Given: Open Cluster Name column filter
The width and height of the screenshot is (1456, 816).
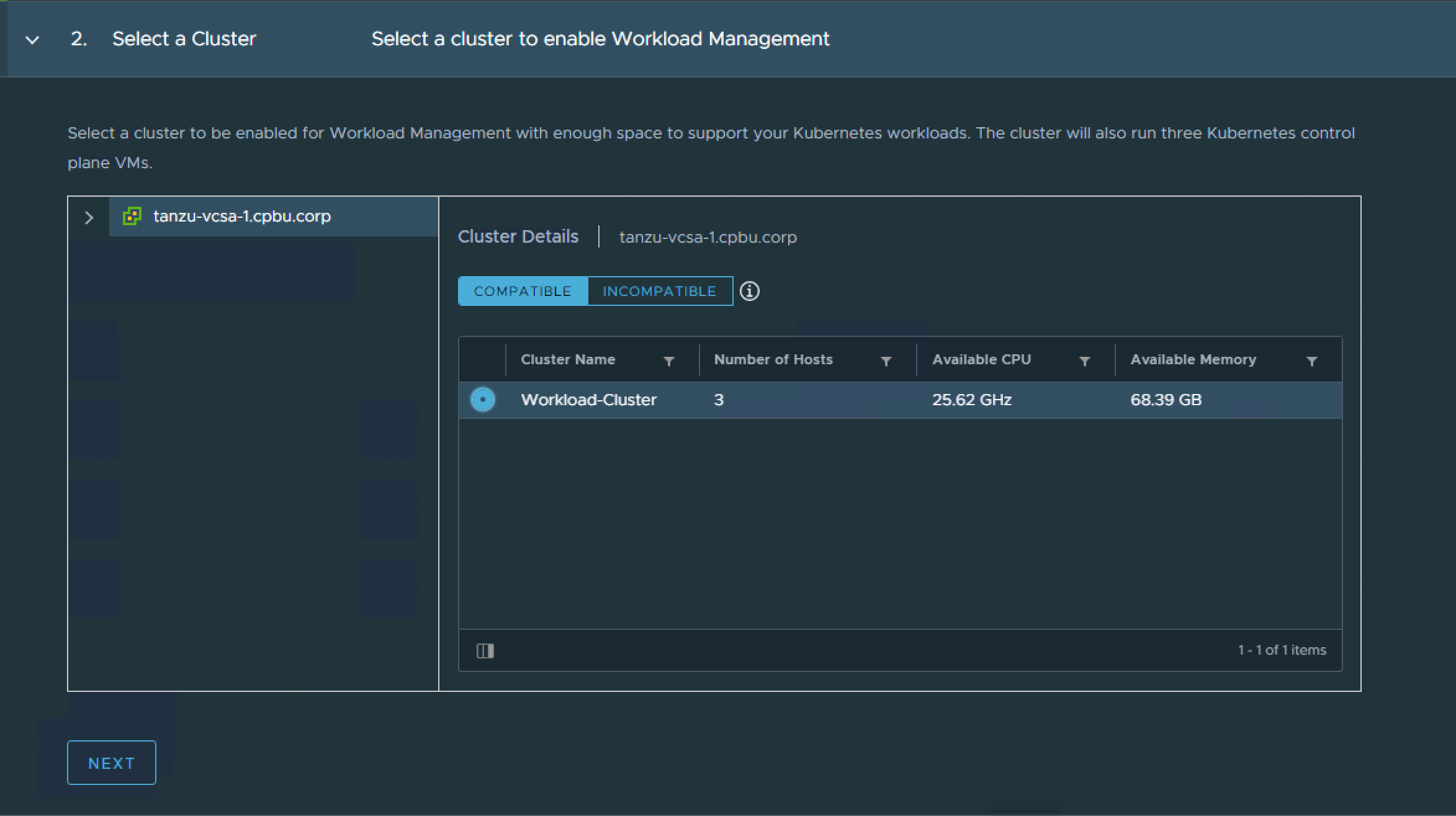Looking at the screenshot, I should (668, 361).
